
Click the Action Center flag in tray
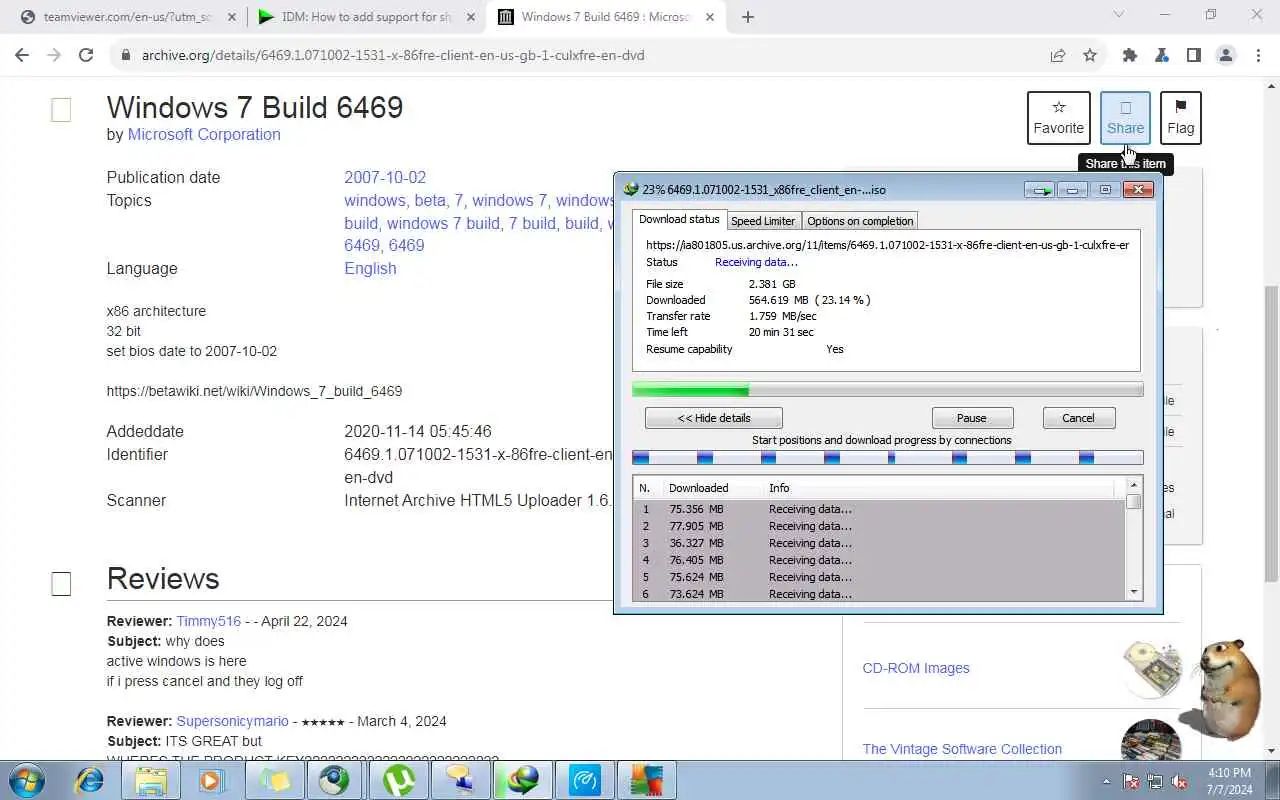[1131, 781]
